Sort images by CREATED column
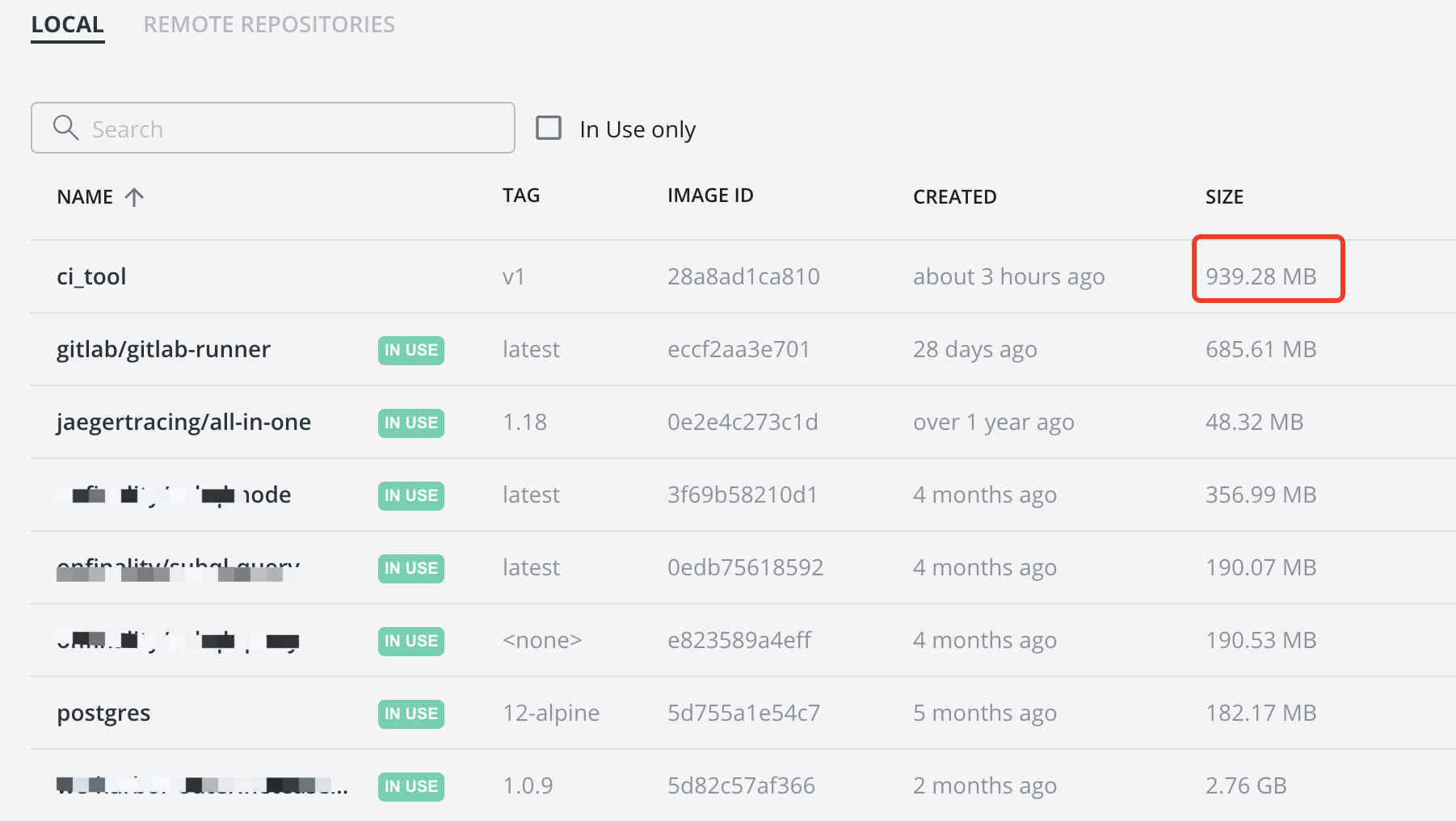Screen dimensions: 1456x821 [x=954, y=197]
